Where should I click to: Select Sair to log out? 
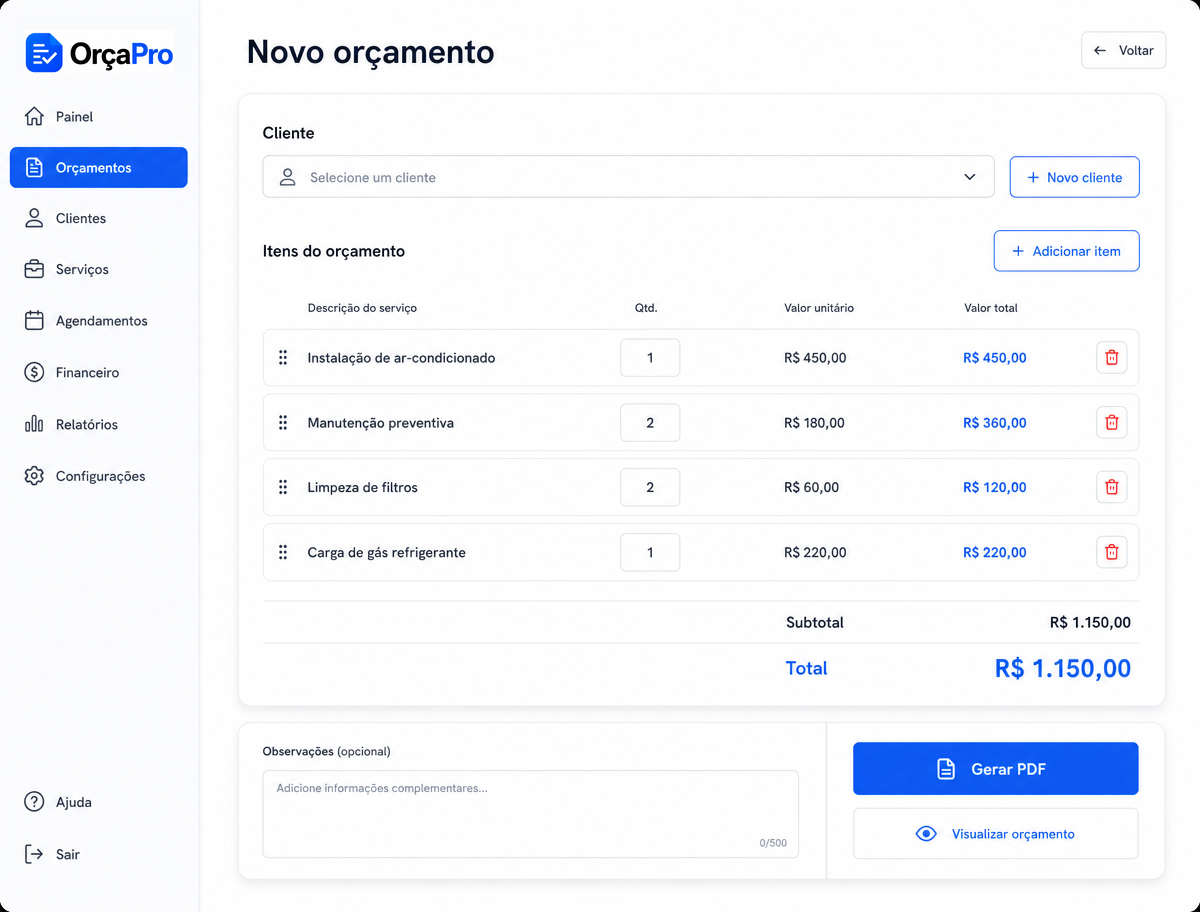coord(98,854)
